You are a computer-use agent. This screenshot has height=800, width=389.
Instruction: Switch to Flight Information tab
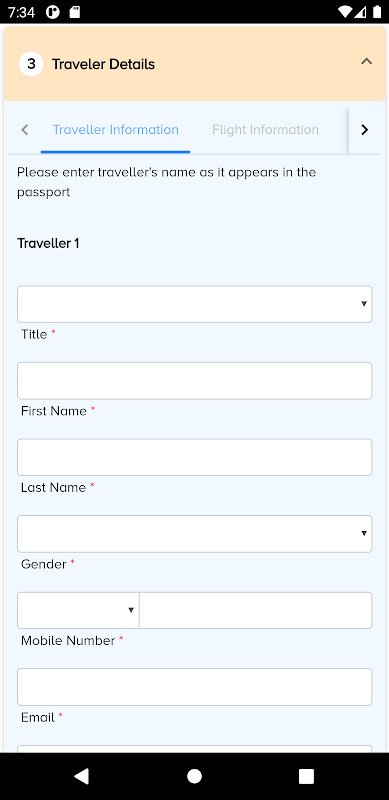pyautogui.click(x=265, y=130)
